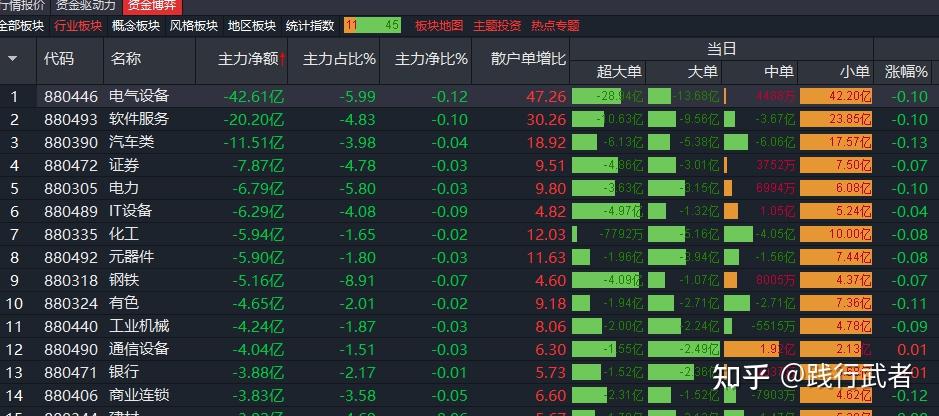Open the 主题投资 link
The width and height of the screenshot is (939, 416).
click(497, 26)
